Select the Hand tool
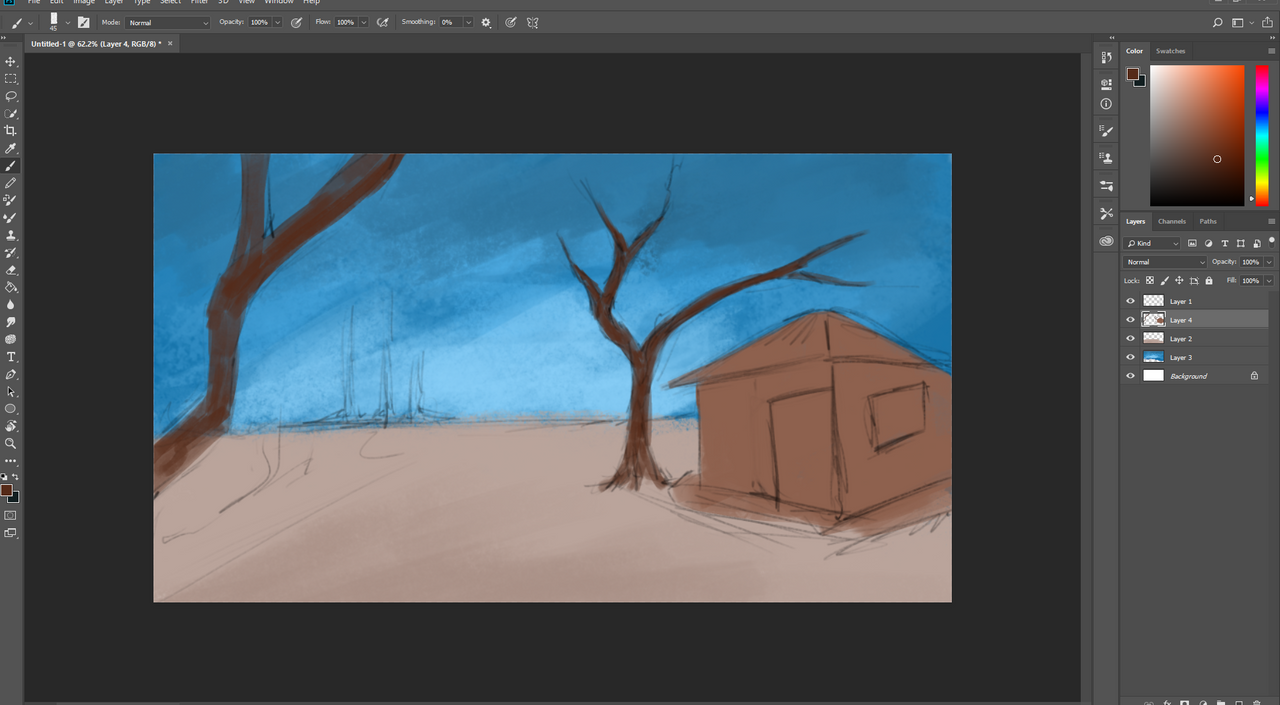The width and height of the screenshot is (1280, 705). coord(11,426)
